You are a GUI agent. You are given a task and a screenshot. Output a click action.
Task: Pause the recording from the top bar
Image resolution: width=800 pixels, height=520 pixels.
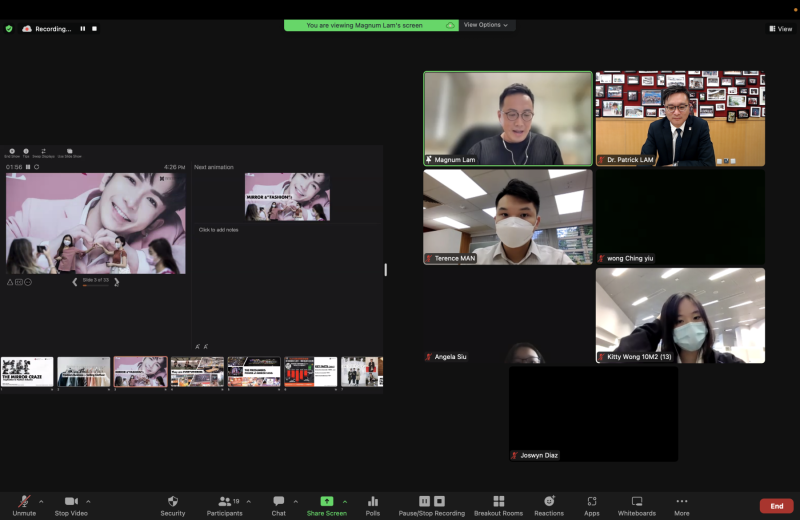point(83,29)
